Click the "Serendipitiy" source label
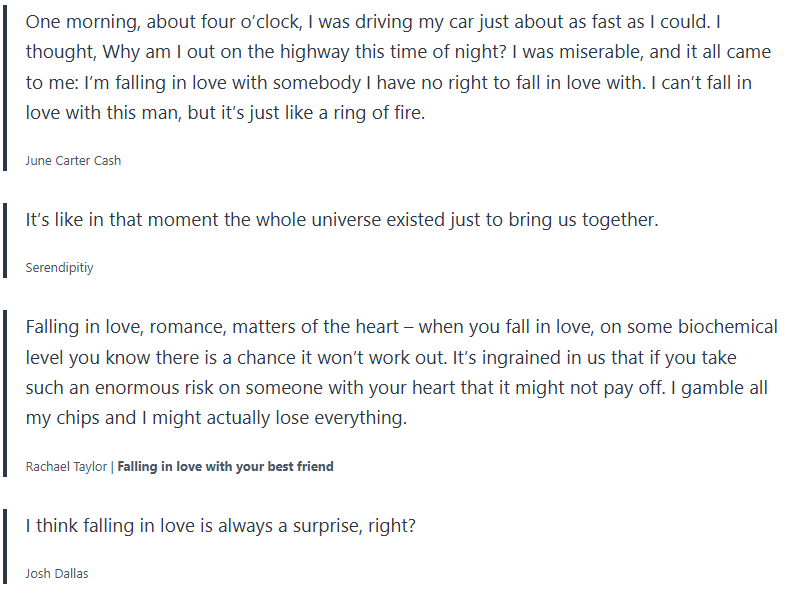 point(59,268)
